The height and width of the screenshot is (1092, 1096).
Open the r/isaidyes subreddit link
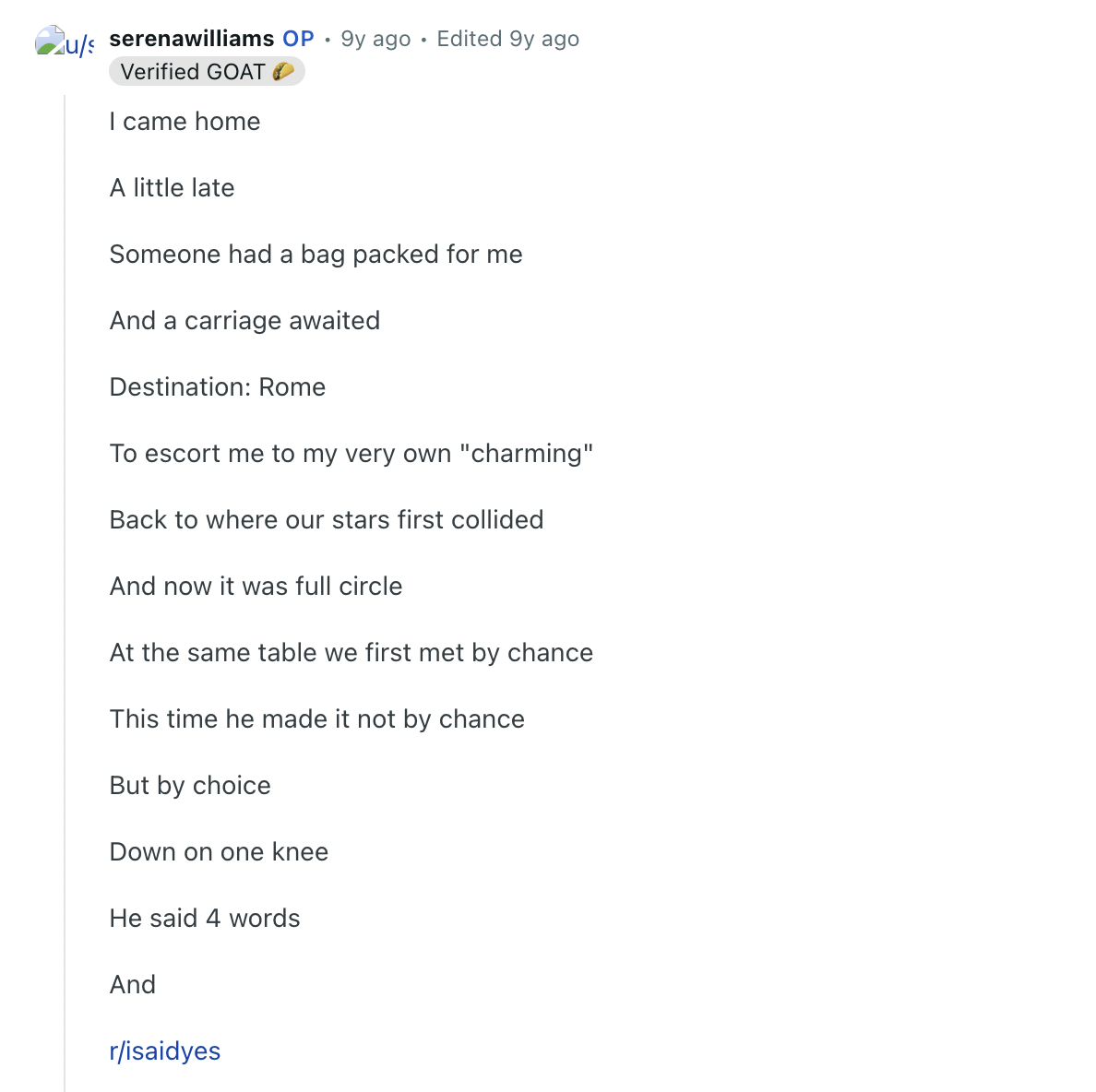tap(165, 1050)
